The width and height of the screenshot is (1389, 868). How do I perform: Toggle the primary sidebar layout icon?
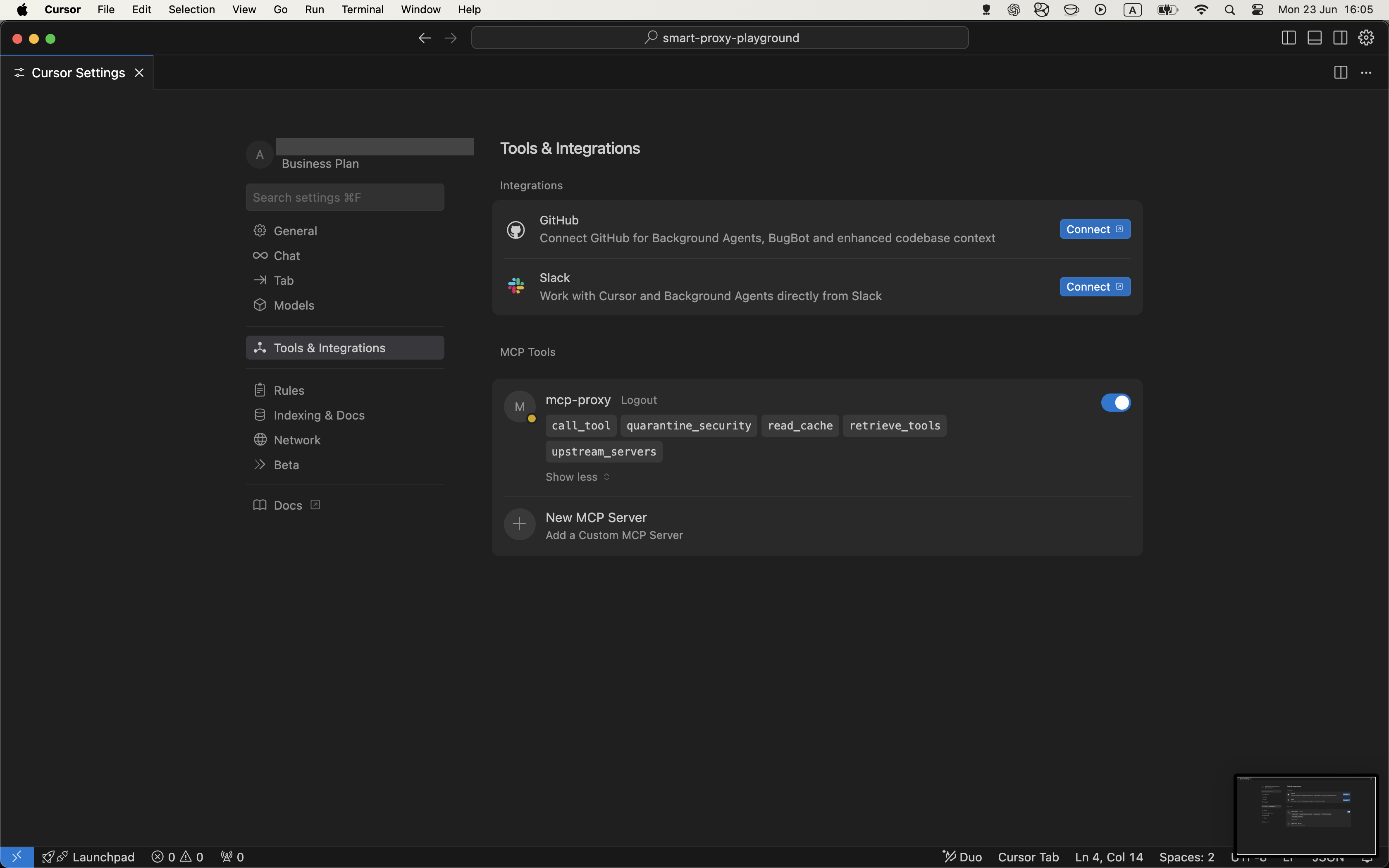[x=1289, y=38]
